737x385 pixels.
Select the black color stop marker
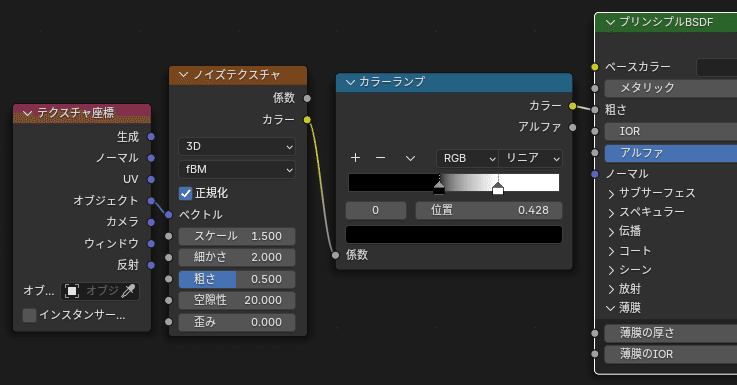point(439,188)
